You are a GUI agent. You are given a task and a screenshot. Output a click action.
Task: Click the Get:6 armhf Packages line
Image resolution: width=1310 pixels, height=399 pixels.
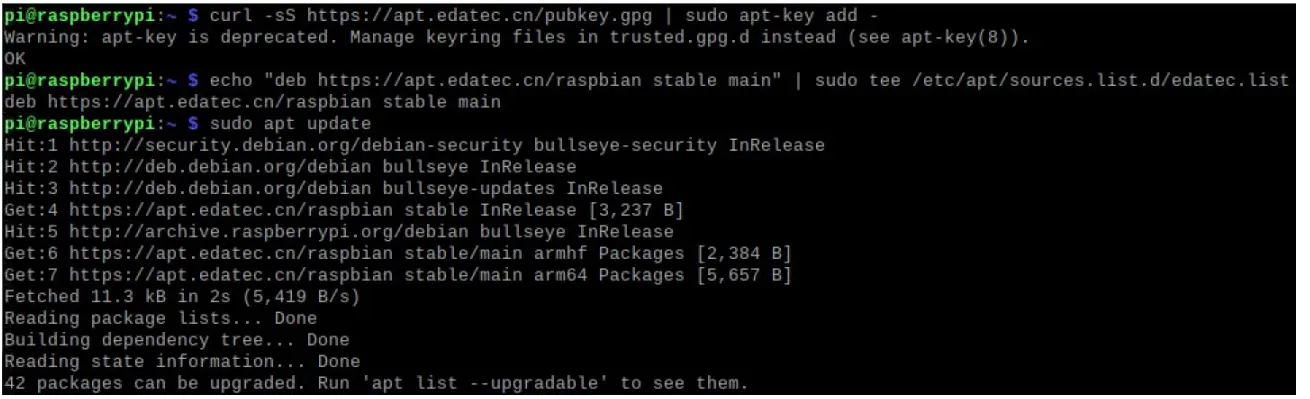click(398, 254)
